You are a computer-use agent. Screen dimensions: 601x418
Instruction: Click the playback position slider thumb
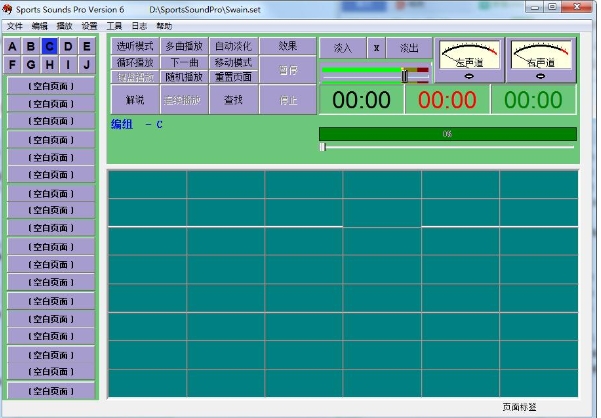pyautogui.click(x=323, y=147)
